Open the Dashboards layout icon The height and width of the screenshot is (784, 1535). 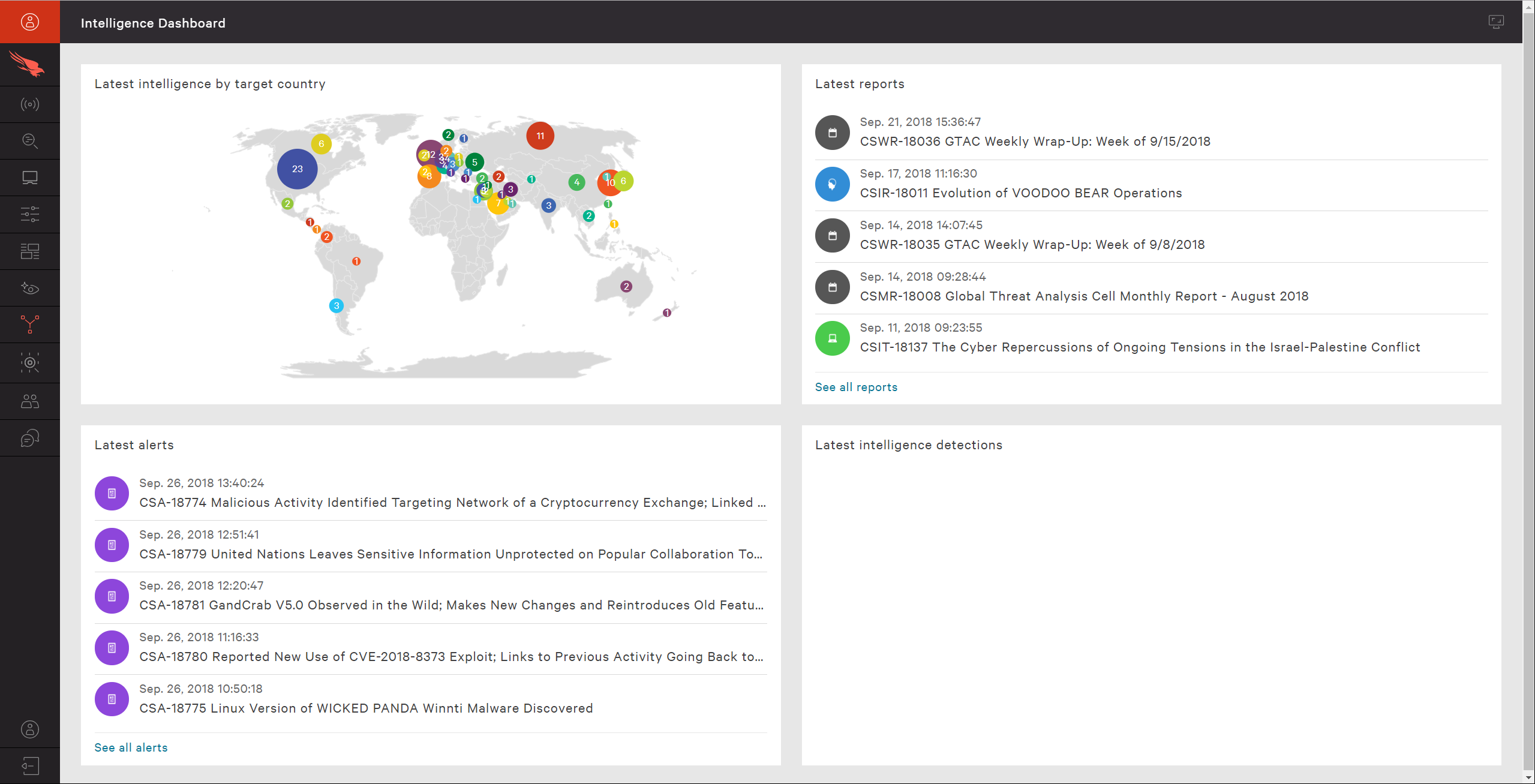point(29,251)
